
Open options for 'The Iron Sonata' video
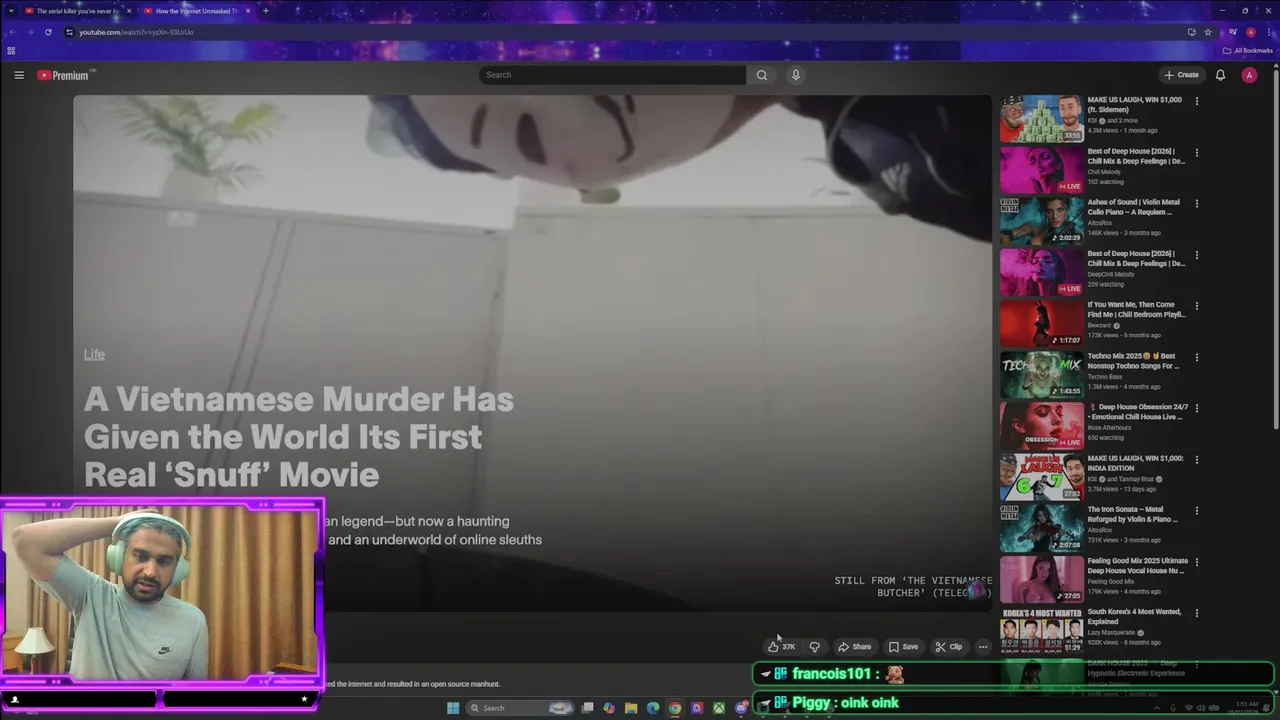click(1196, 510)
